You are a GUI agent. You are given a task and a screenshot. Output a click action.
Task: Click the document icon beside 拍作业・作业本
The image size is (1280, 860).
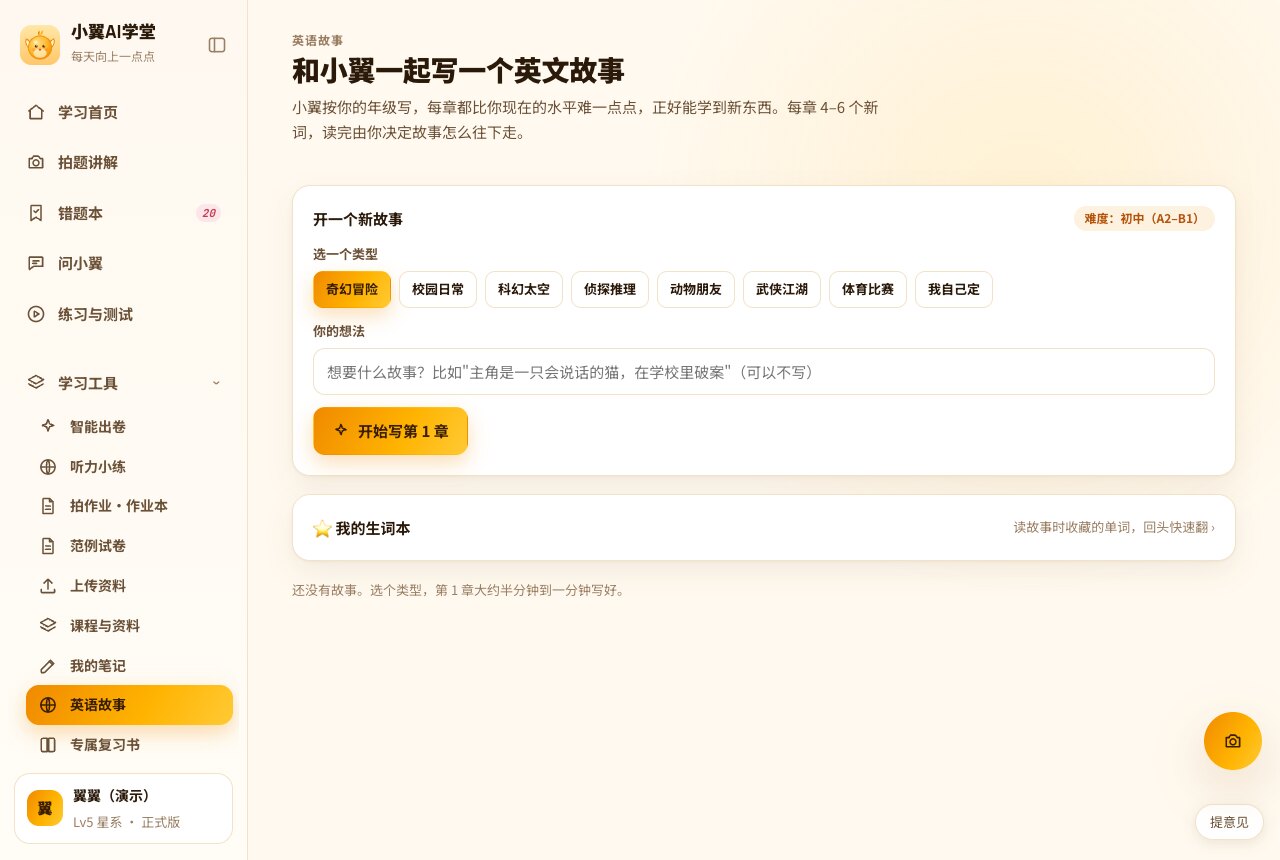coord(48,506)
